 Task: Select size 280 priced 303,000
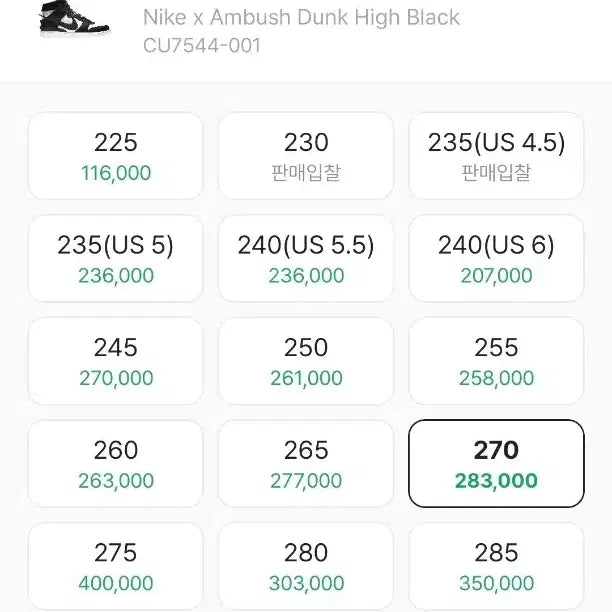coord(306,565)
